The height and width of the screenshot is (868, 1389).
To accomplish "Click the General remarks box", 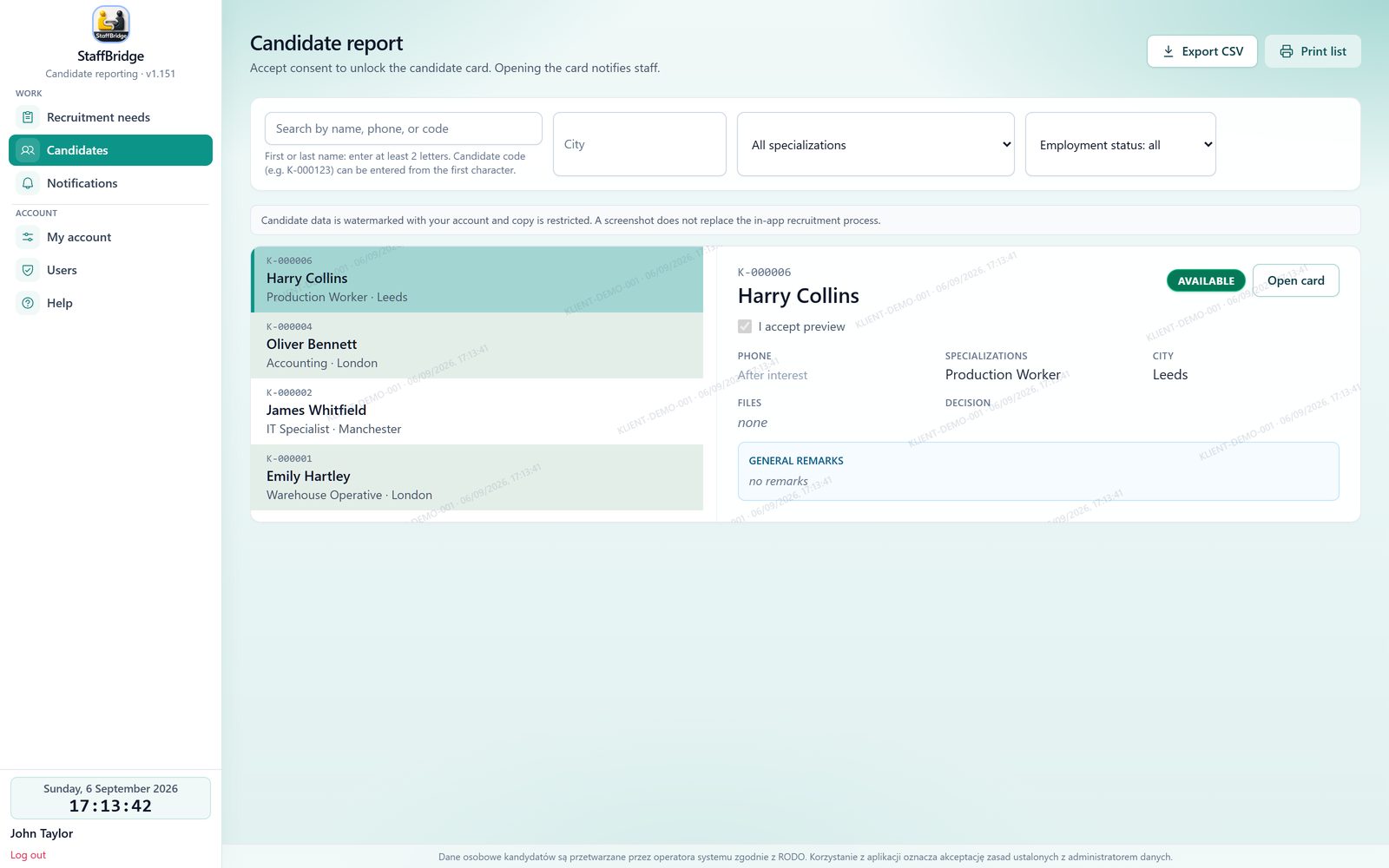I will [1038, 471].
